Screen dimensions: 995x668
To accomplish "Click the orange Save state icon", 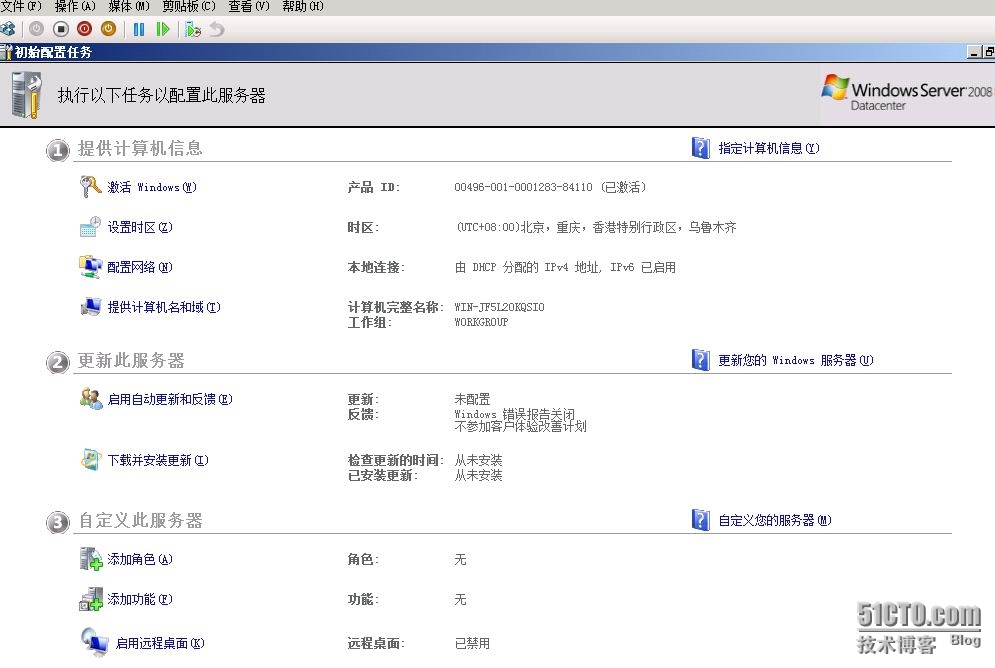I will pos(109,29).
